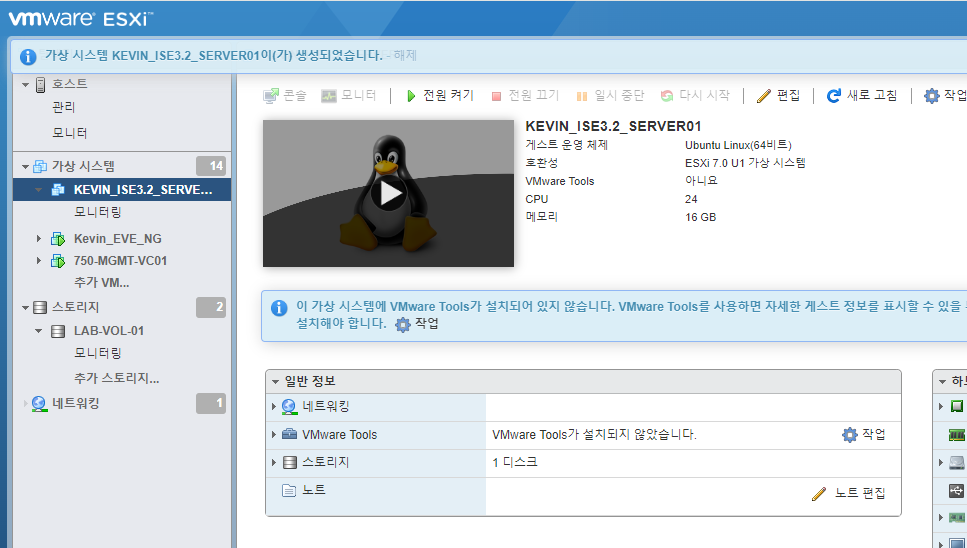Open the 작업 gear menu in toolbar

point(945,96)
